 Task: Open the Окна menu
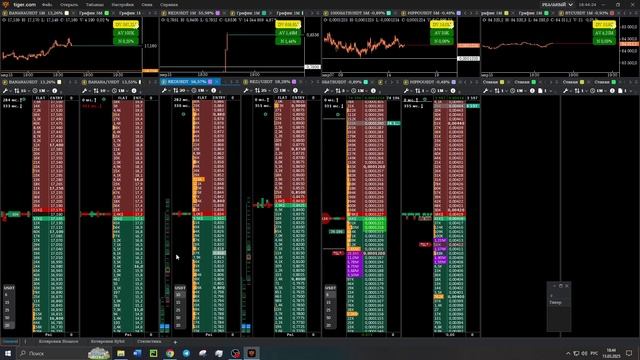click(x=147, y=5)
